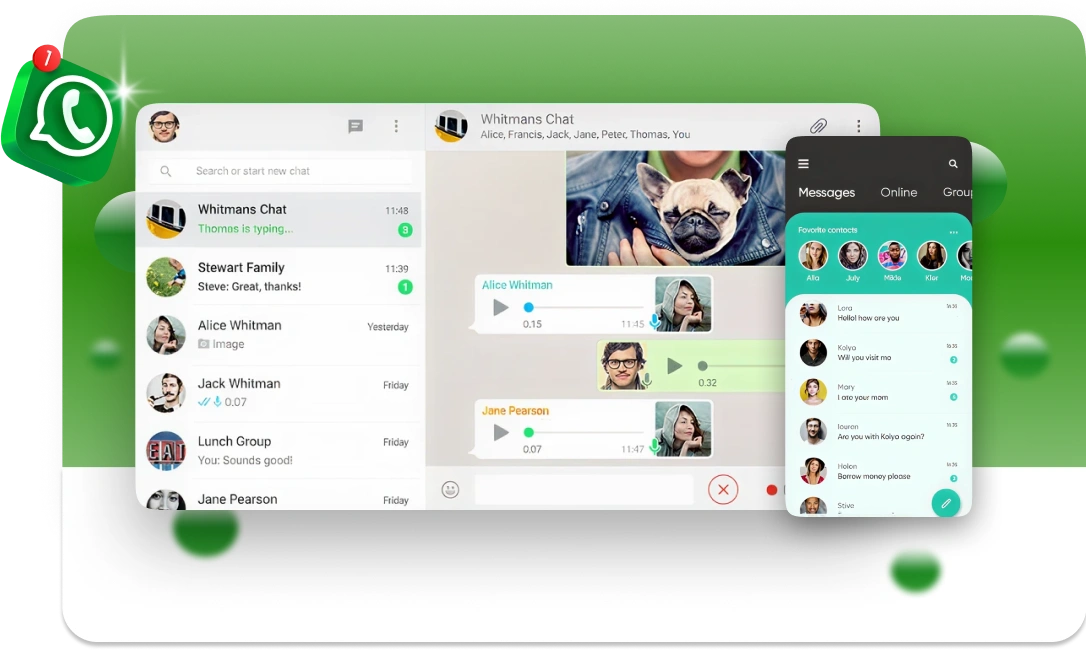Open Kolya's 'Will you visit me' message
The width and height of the screenshot is (1086, 655).
tap(878, 352)
